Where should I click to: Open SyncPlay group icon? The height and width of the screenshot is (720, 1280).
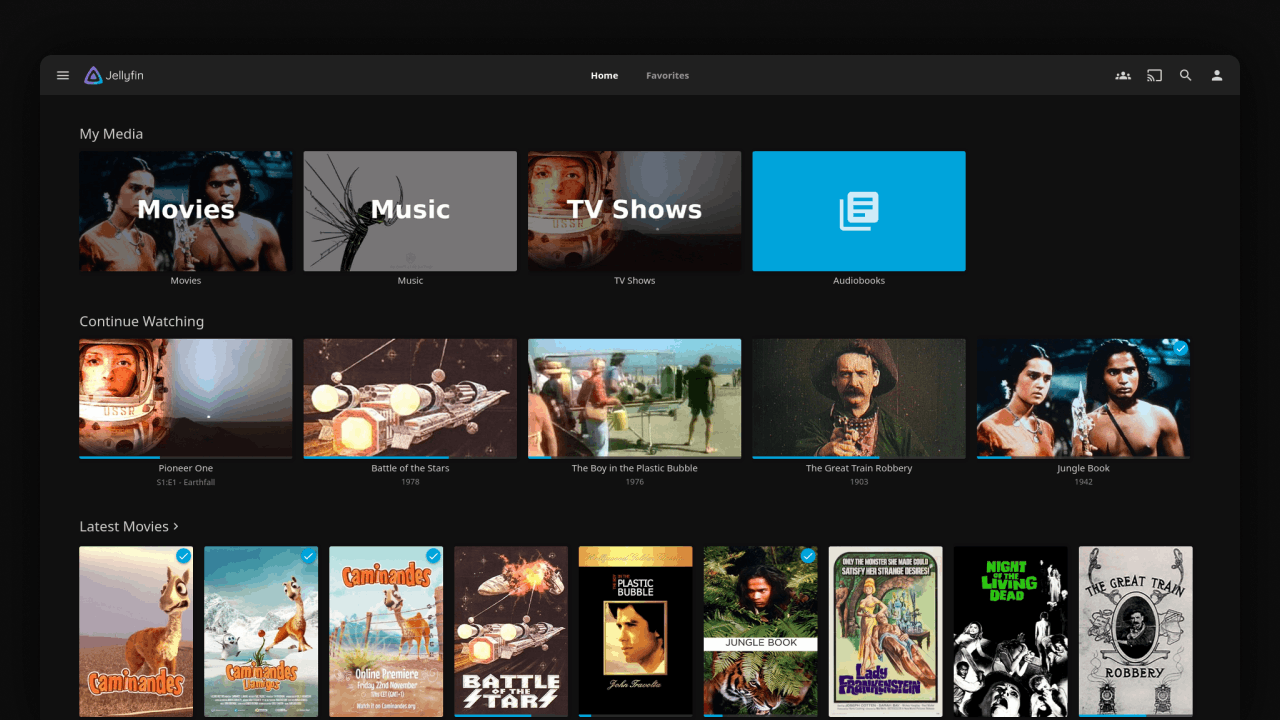pyautogui.click(x=1123, y=75)
